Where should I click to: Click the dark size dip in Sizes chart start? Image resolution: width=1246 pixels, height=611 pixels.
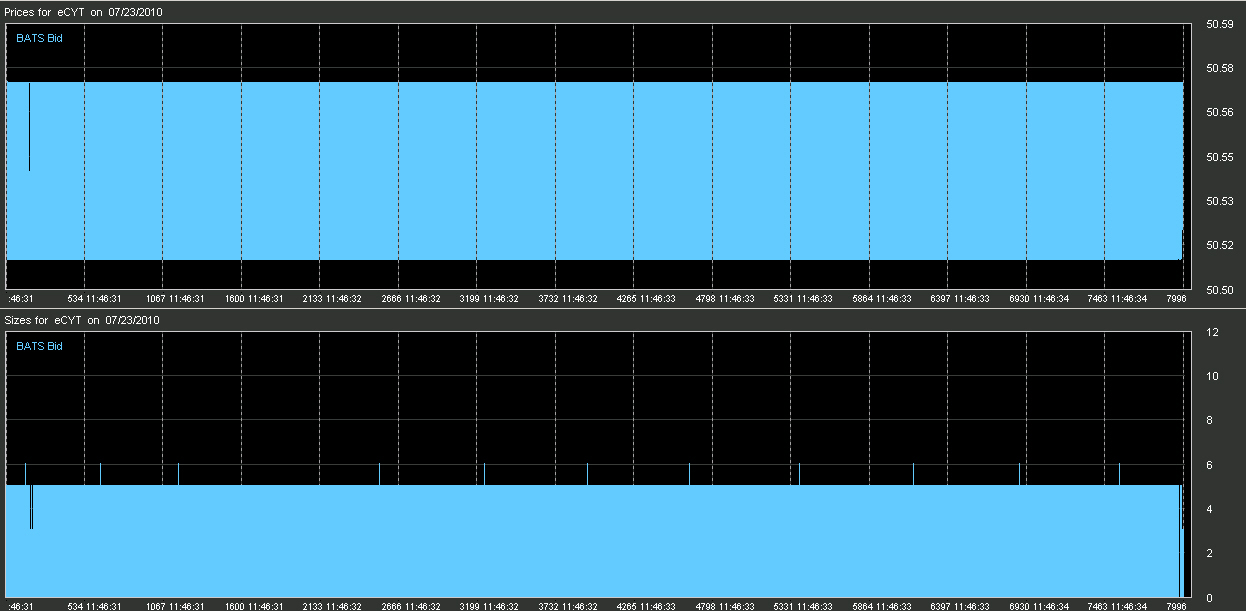pyautogui.click(x=32, y=507)
